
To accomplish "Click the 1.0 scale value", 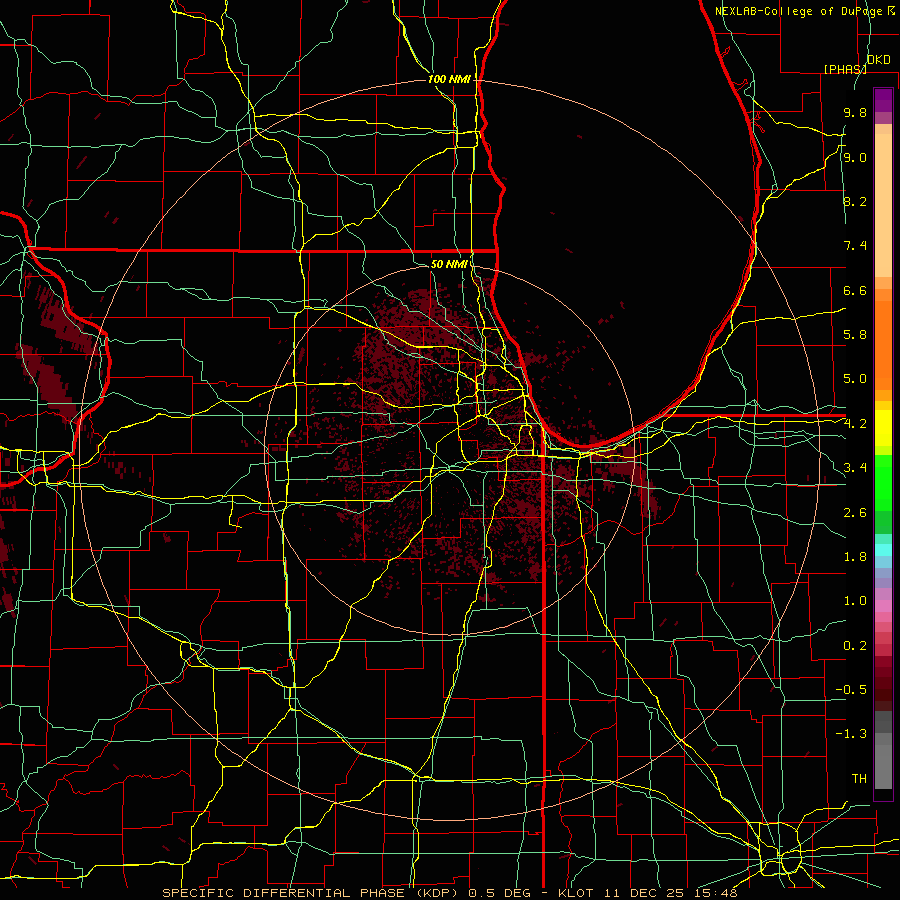I will pos(855,601).
